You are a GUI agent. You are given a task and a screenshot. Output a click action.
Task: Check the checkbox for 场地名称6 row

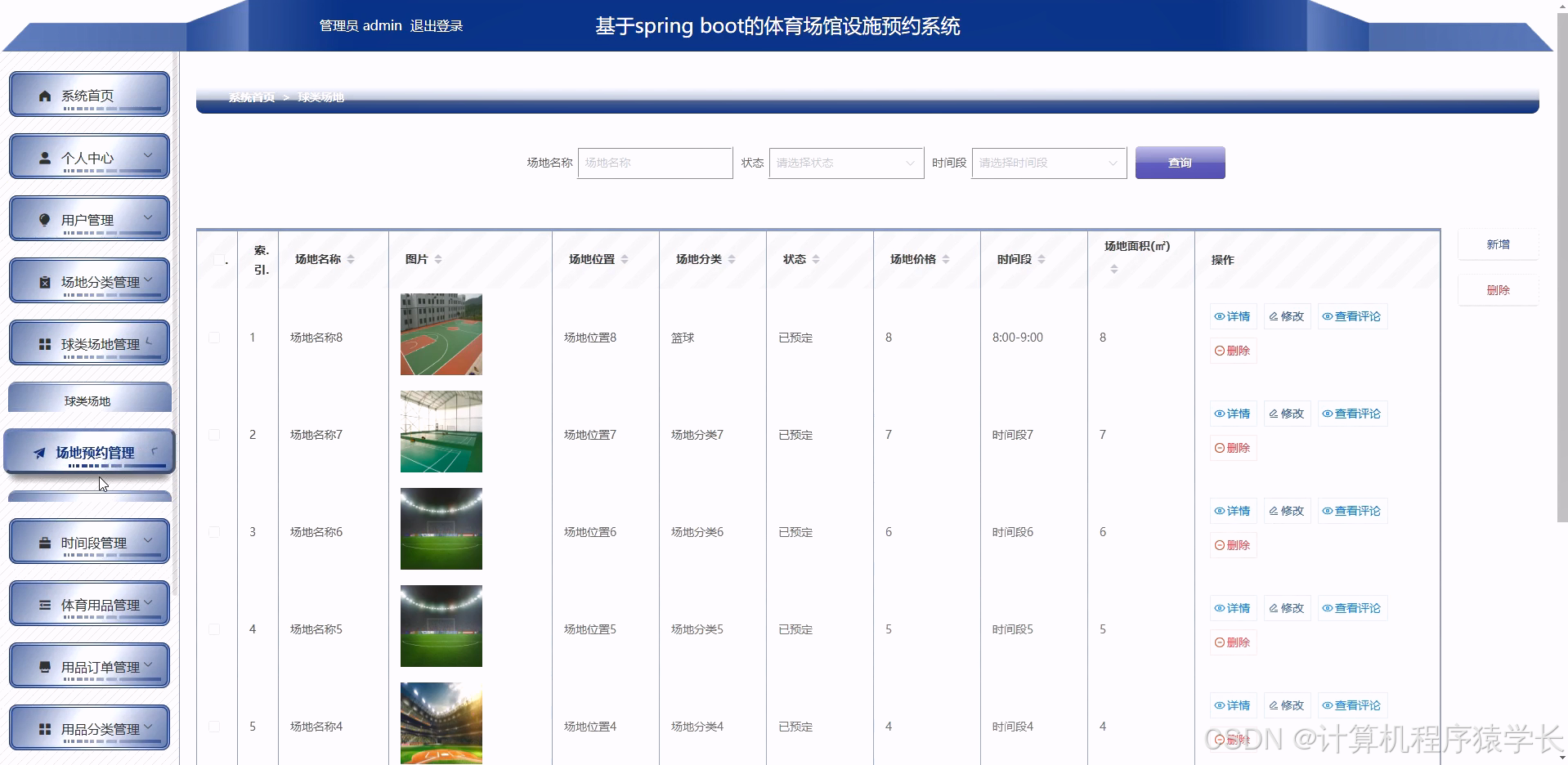(x=215, y=531)
